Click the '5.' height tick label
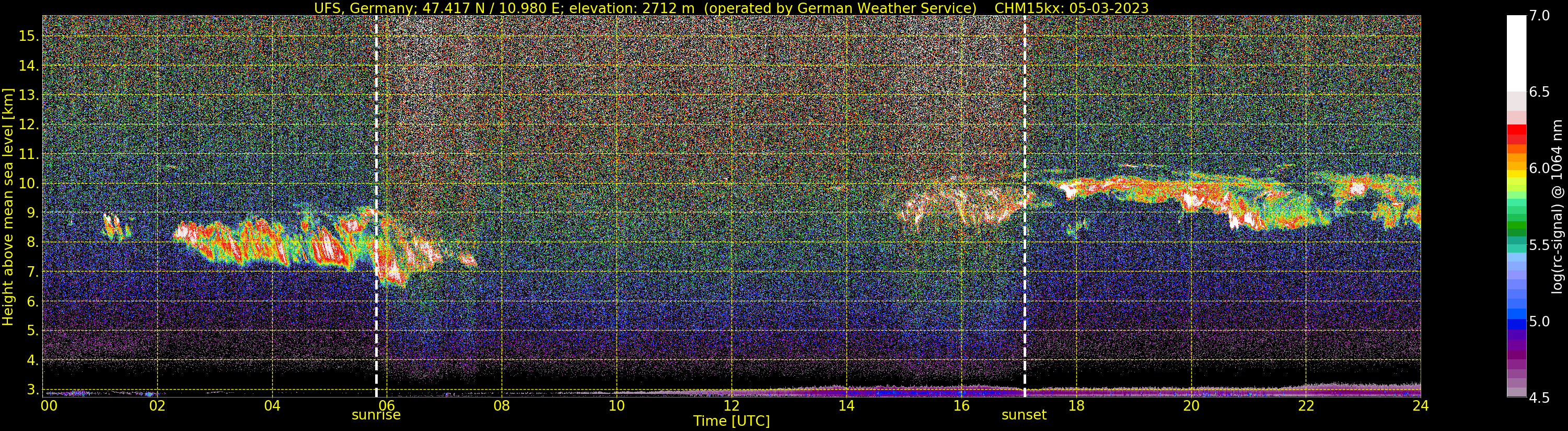This screenshot has height=431, width=1568. (32, 331)
